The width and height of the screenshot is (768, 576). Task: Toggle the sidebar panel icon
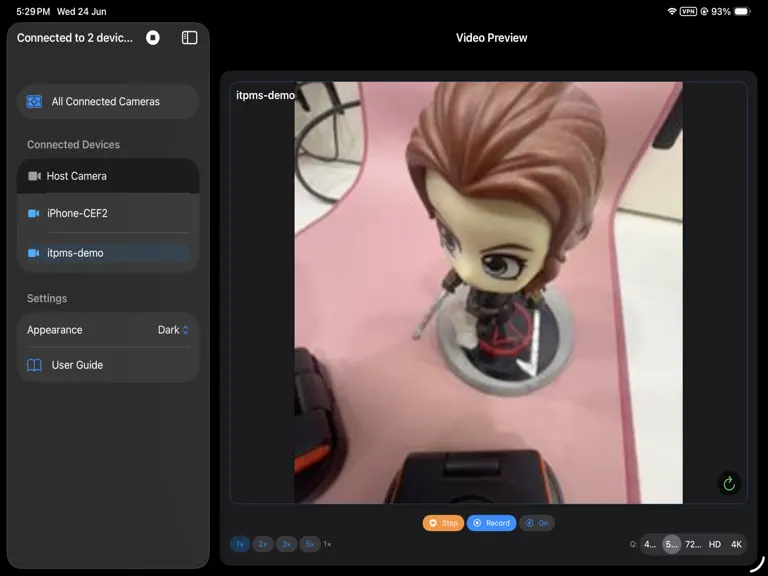point(190,38)
